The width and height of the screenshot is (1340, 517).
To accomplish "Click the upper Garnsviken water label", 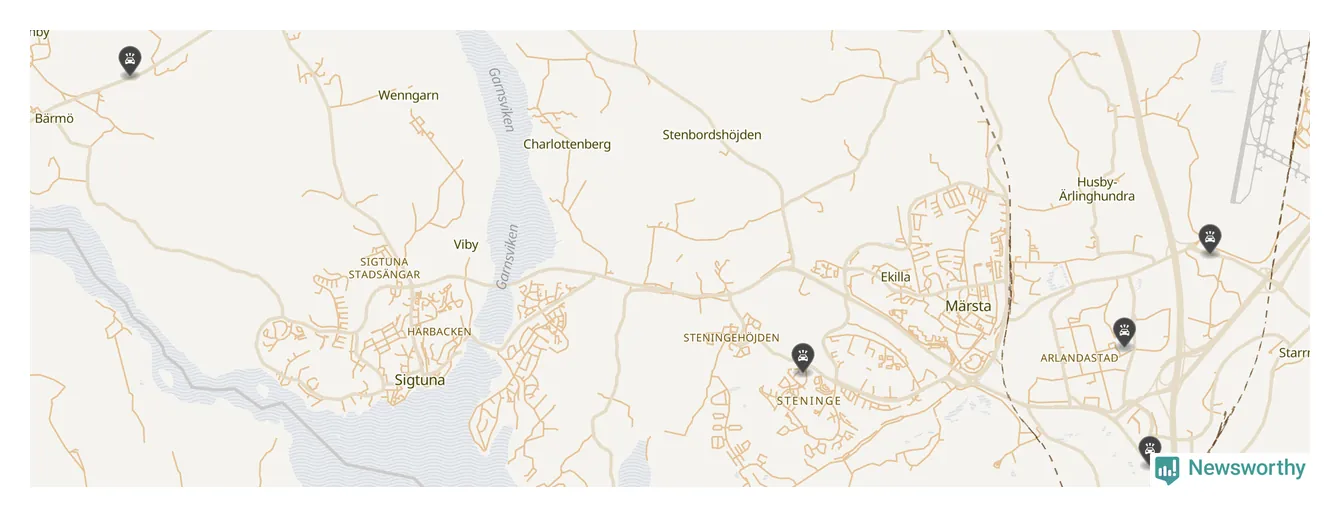I will pyautogui.click(x=500, y=99).
